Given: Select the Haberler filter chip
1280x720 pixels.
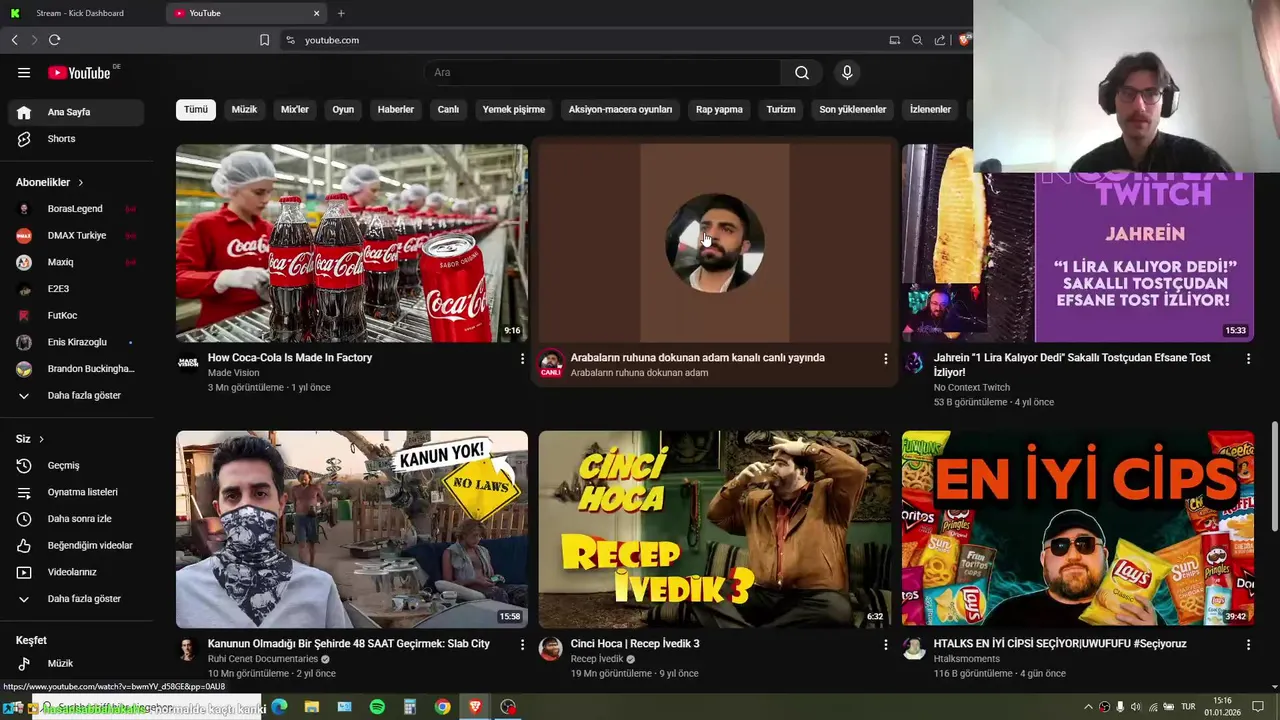Looking at the screenshot, I should coord(396,109).
